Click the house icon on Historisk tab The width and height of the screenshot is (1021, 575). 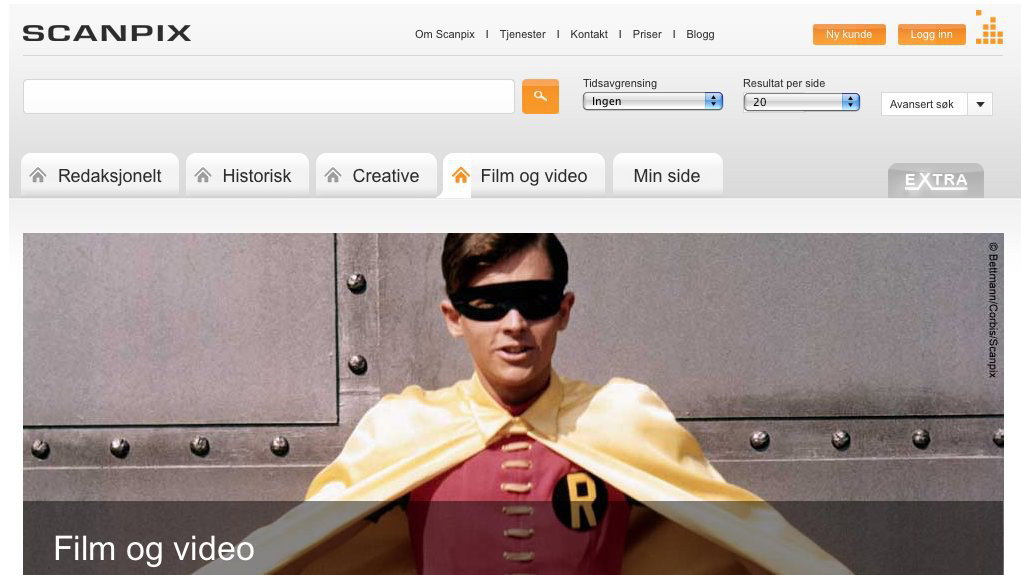[203, 175]
